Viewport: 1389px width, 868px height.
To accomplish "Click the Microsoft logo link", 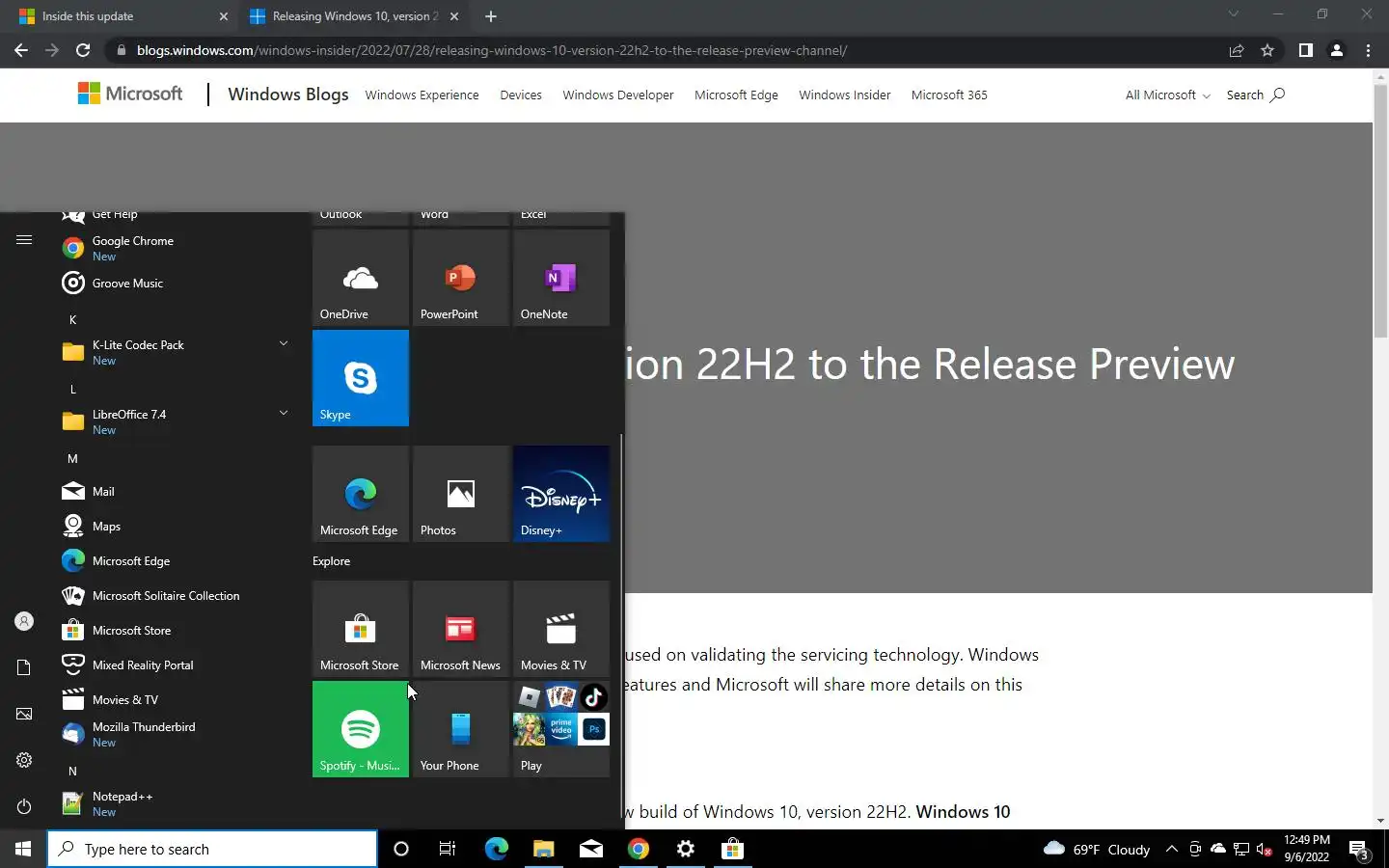I will click(130, 94).
